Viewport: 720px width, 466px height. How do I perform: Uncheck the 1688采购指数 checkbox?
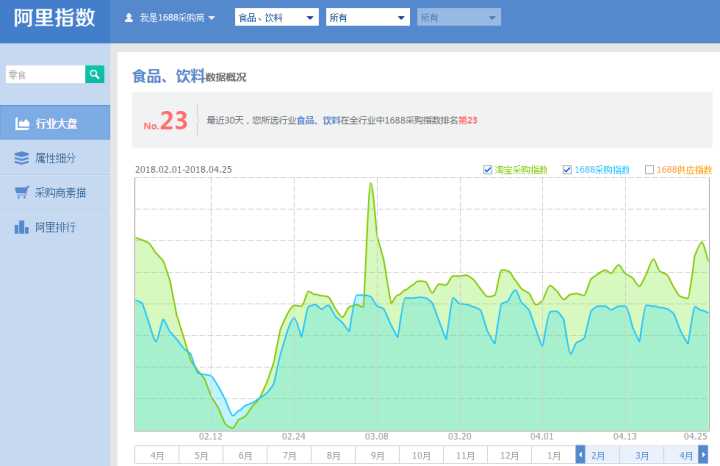(567, 169)
